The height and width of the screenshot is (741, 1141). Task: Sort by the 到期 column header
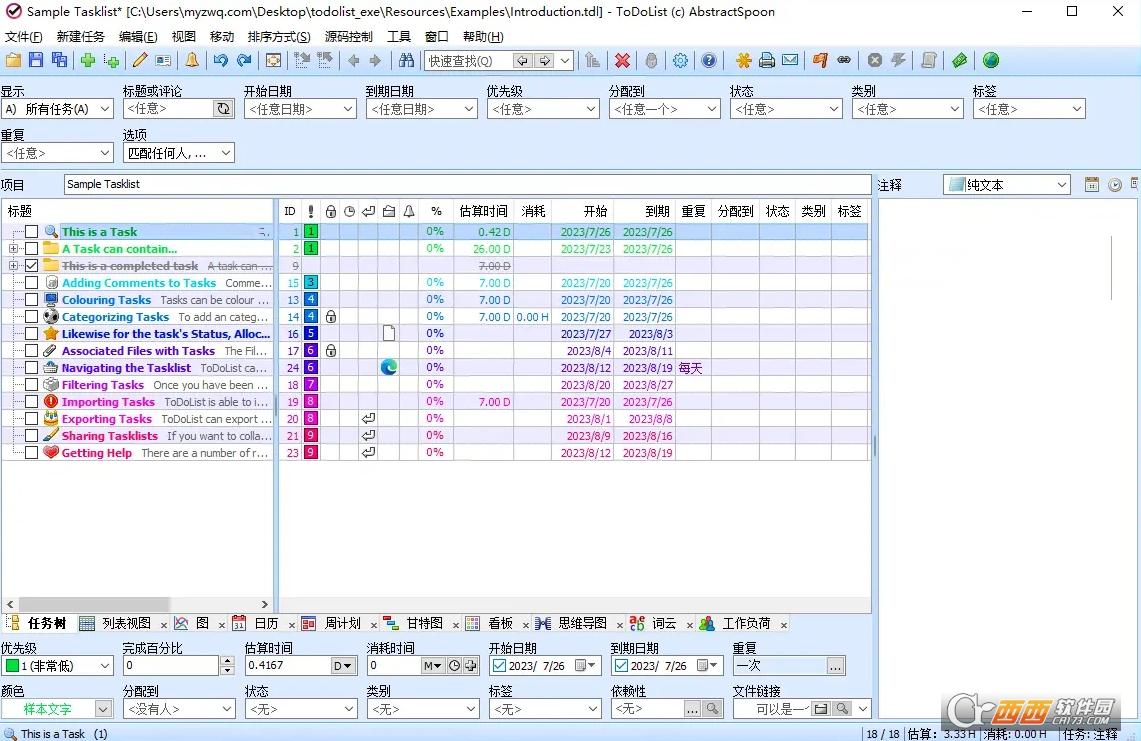pos(657,211)
